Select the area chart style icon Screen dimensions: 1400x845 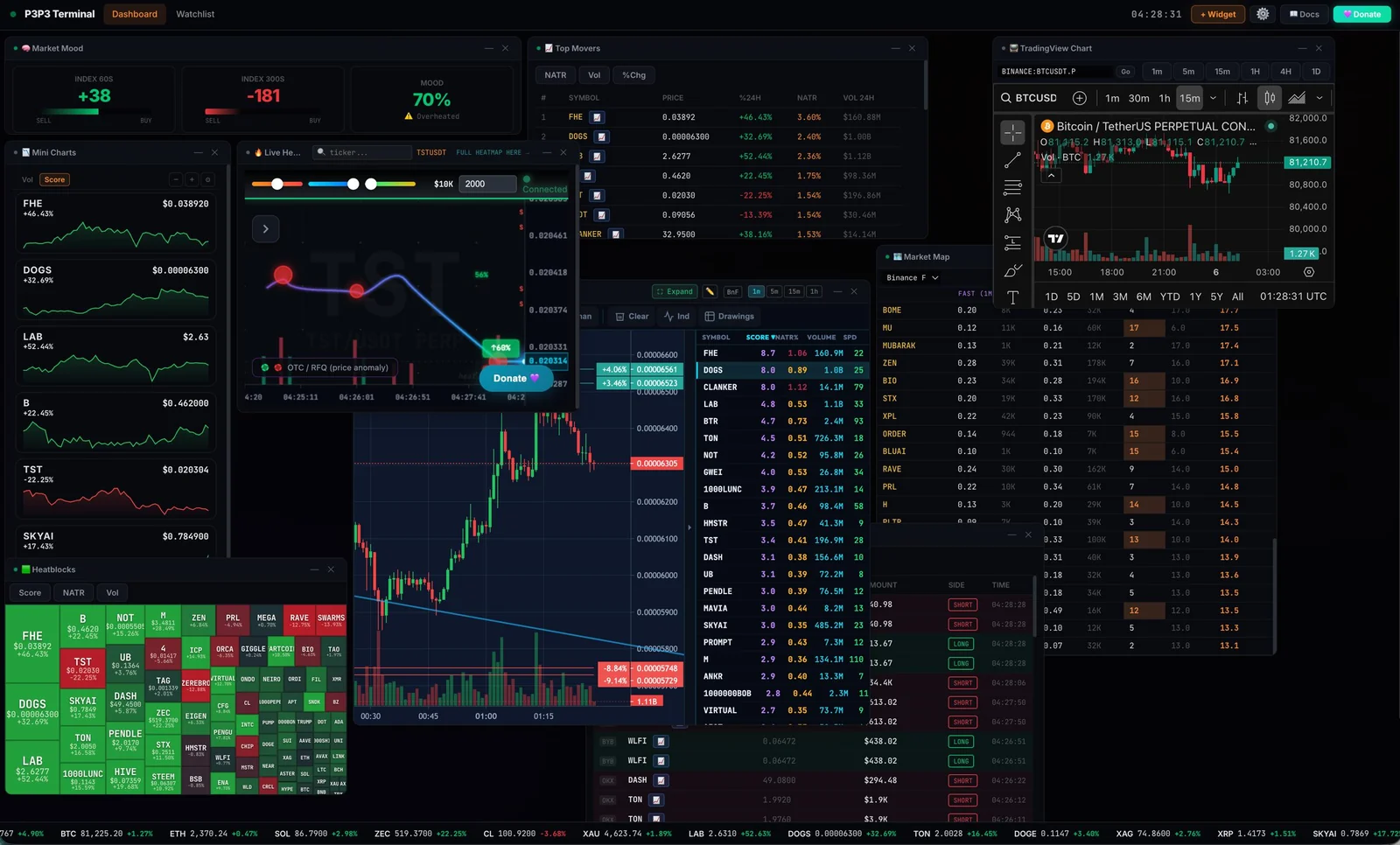(1297, 98)
